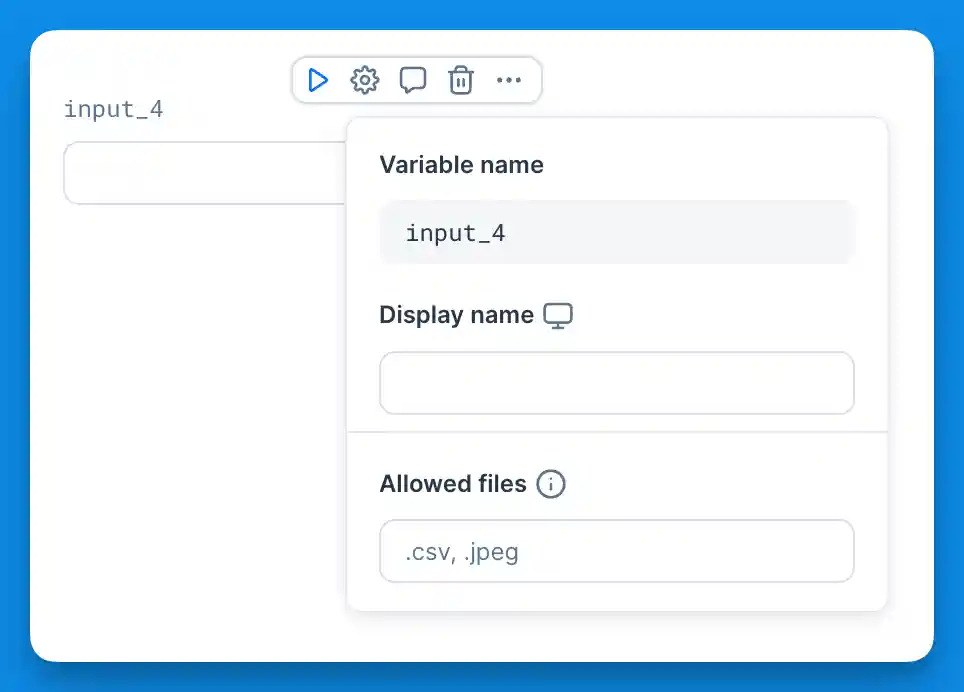964x692 pixels.
Task: Open the settings gear in the toolbar
Action: [365, 80]
